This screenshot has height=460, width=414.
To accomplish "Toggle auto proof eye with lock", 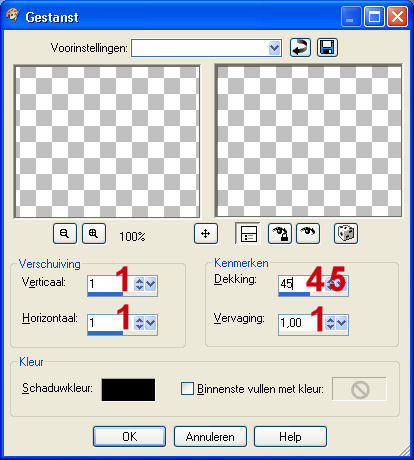I will point(280,233).
